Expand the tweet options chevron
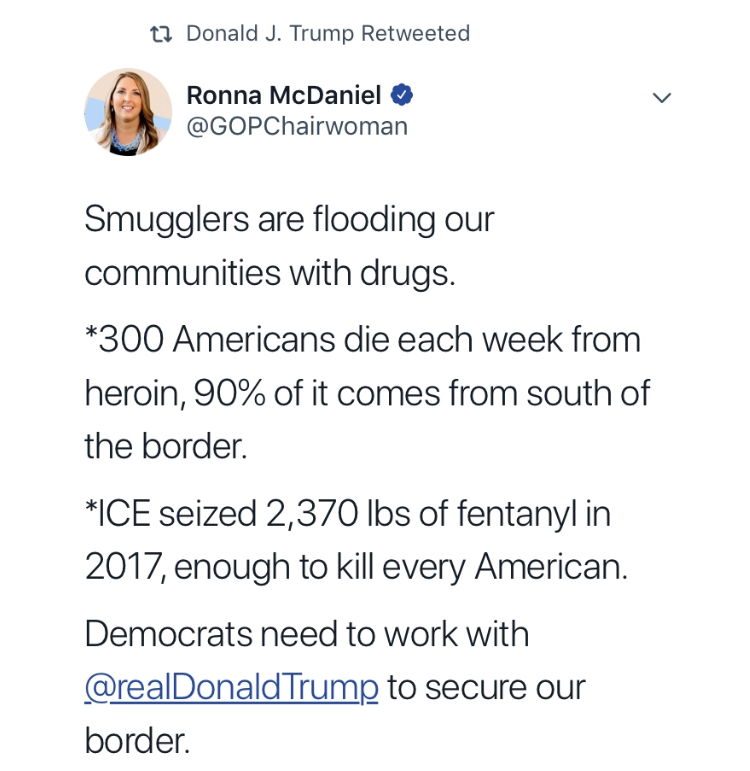Screen dimensions: 750x771 pyautogui.click(x=661, y=98)
